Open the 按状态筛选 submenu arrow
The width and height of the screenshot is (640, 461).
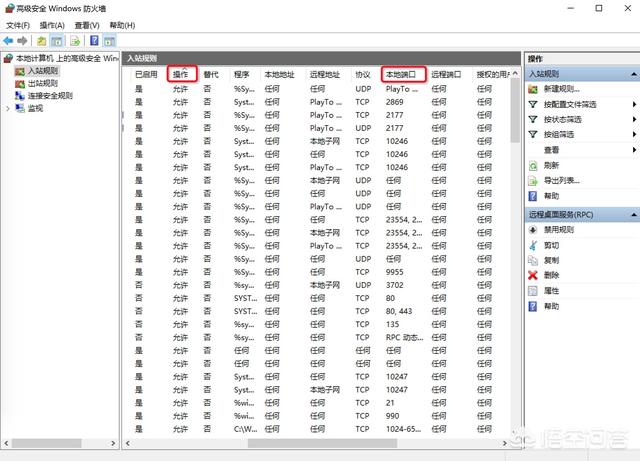(634, 119)
